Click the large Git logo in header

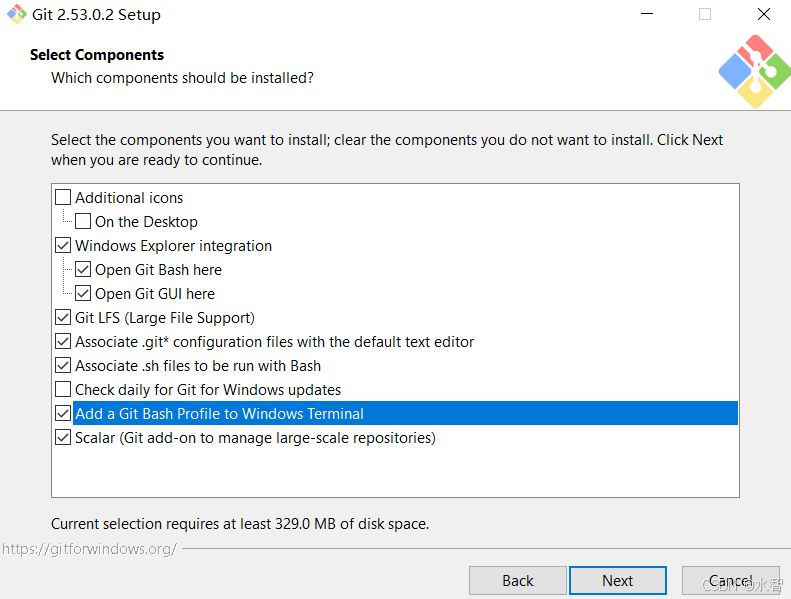[755, 71]
